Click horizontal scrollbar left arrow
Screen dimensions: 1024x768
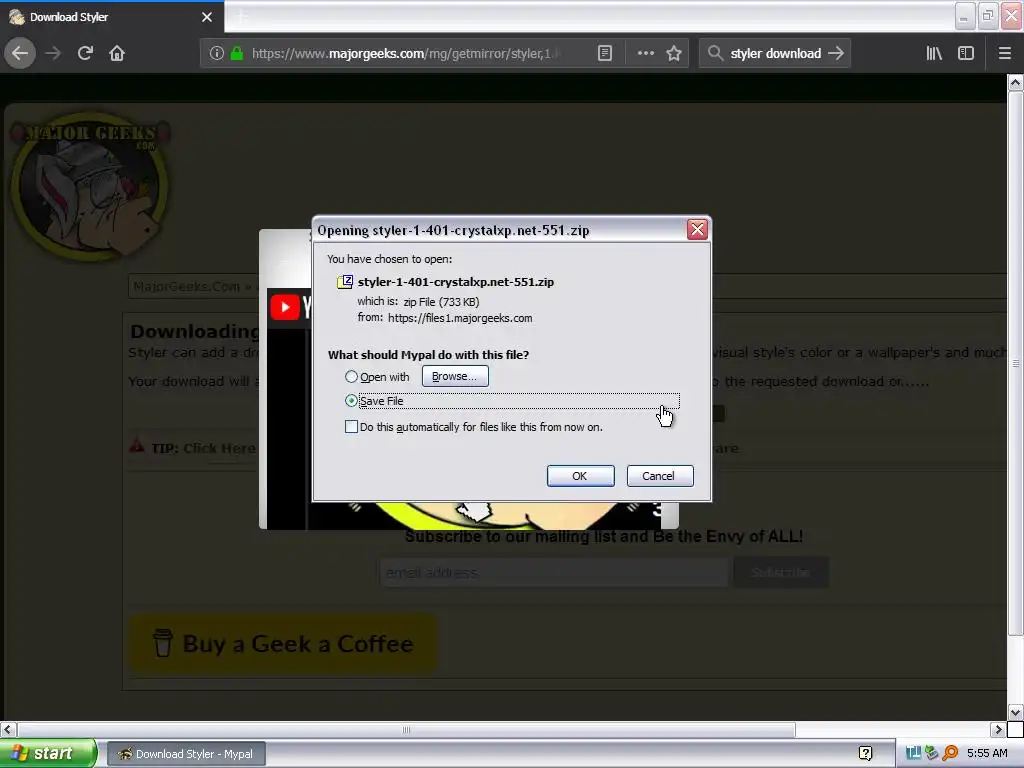click(x=8, y=729)
